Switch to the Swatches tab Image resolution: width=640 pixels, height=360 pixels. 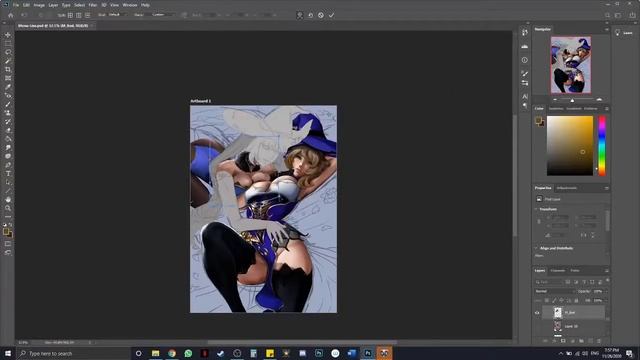(556, 109)
